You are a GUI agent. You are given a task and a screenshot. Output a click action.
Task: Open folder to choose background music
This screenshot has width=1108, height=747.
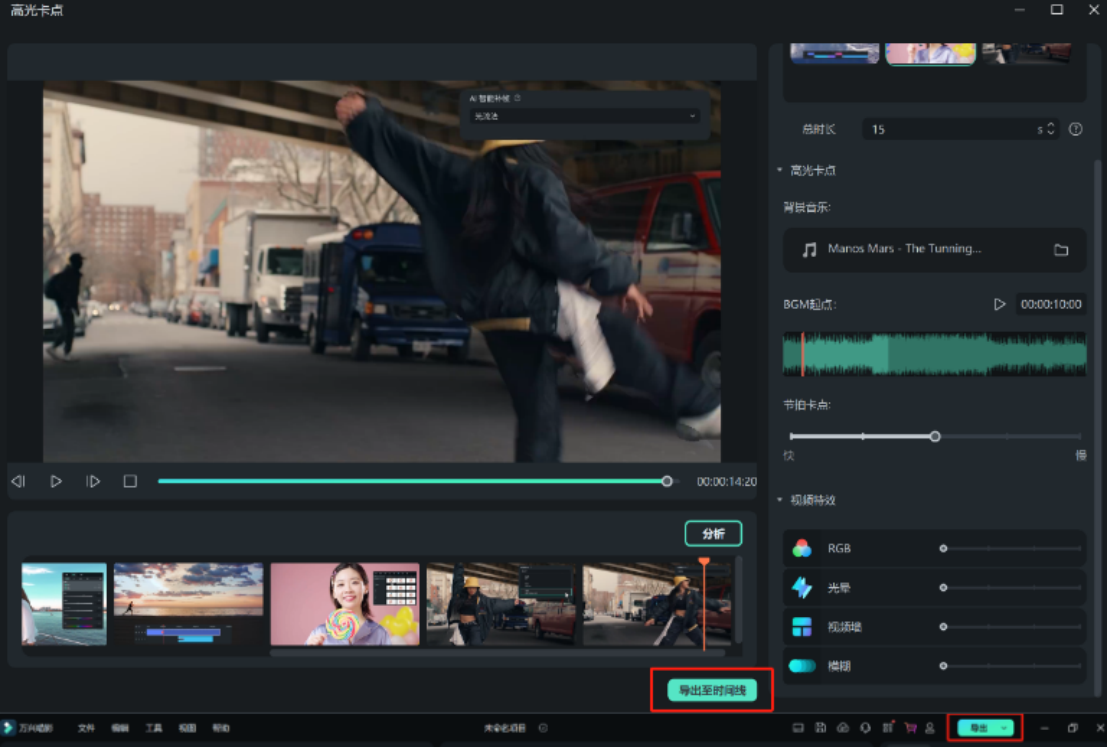[x=1061, y=249]
